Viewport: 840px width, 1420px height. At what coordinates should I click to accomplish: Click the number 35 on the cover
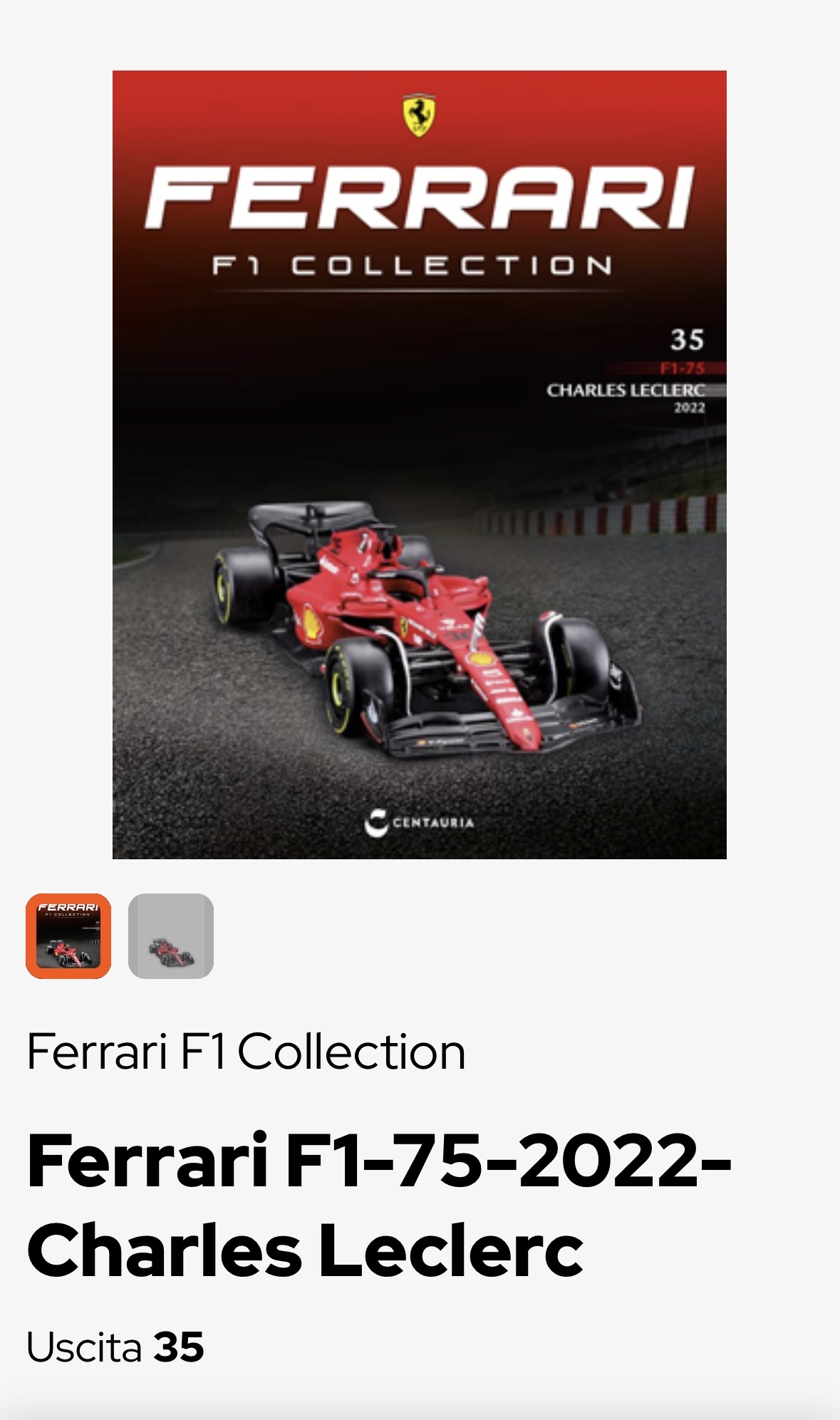(x=687, y=340)
